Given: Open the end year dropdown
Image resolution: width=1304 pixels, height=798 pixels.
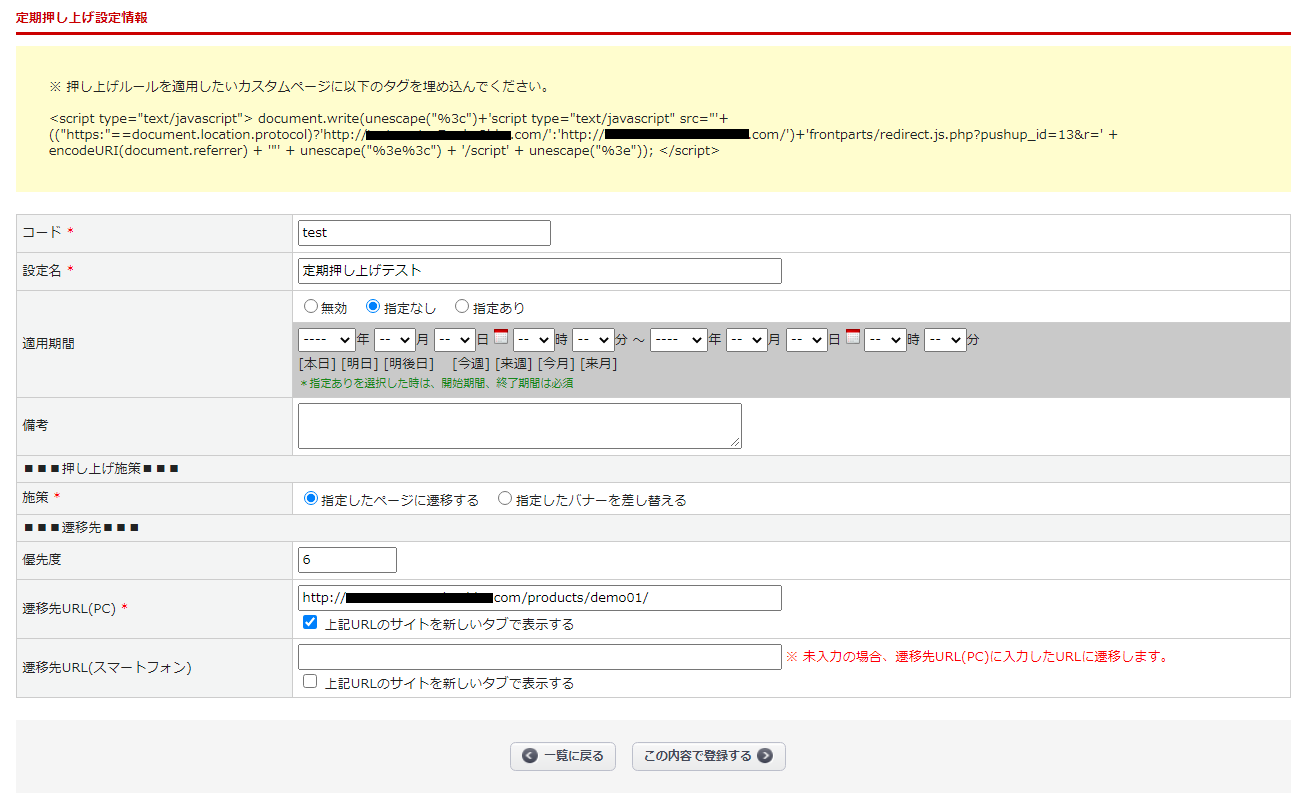Looking at the screenshot, I should click(678, 340).
